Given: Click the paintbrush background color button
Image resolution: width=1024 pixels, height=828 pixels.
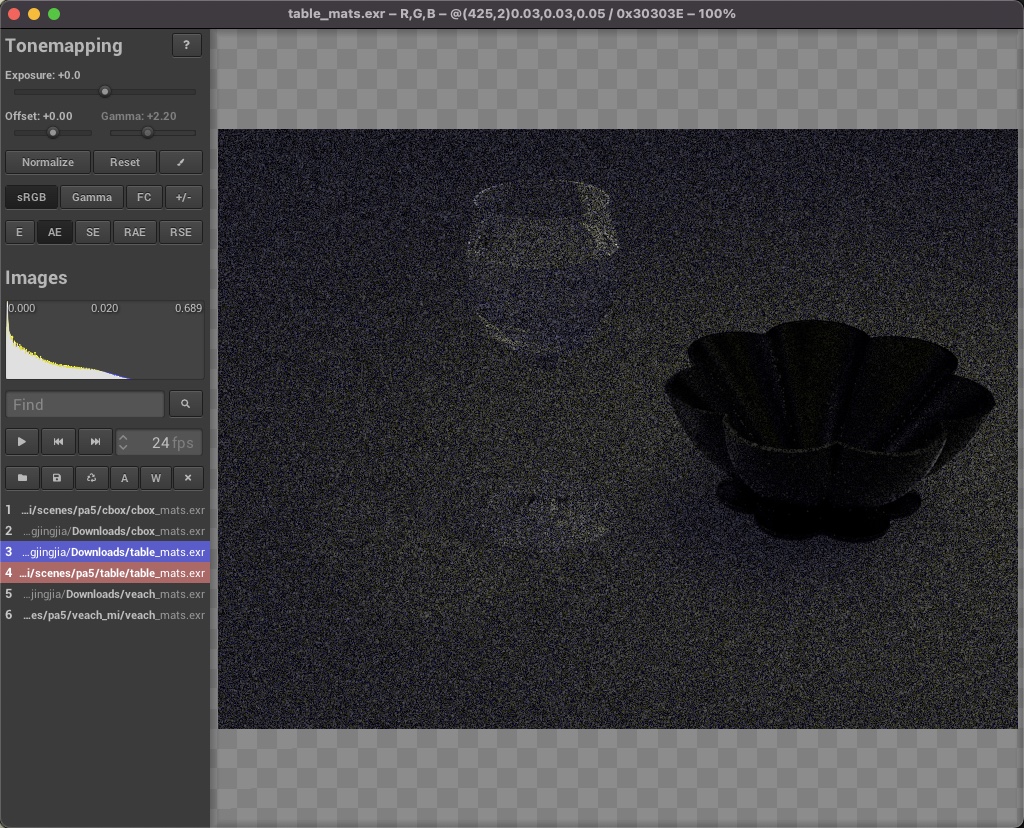Looking at the screenshot, I should [x=180, y=162].
